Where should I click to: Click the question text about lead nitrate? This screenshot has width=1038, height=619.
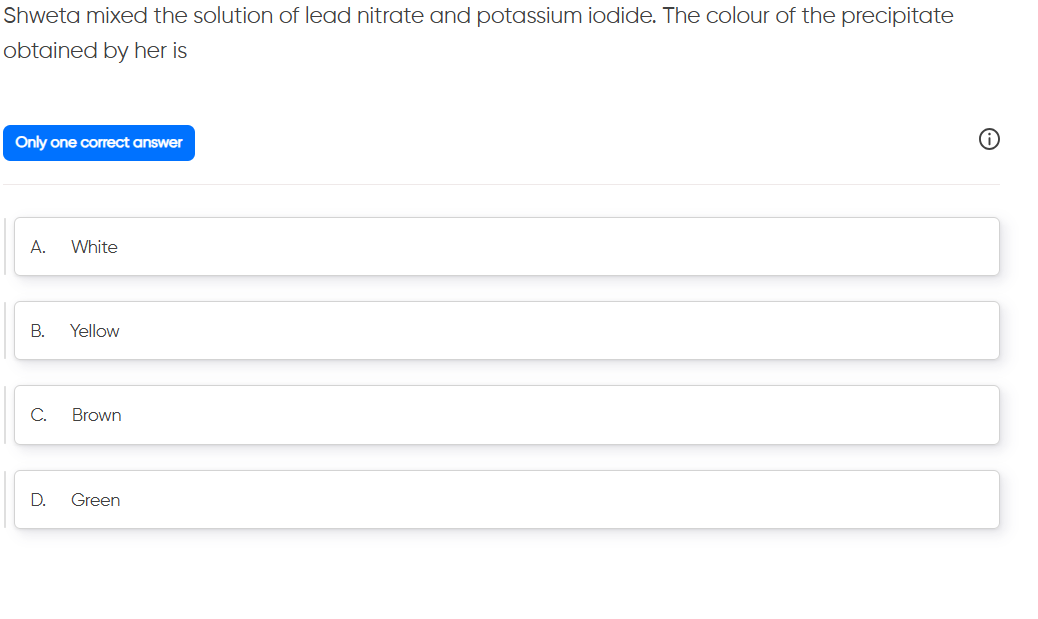tap(478, 16)
